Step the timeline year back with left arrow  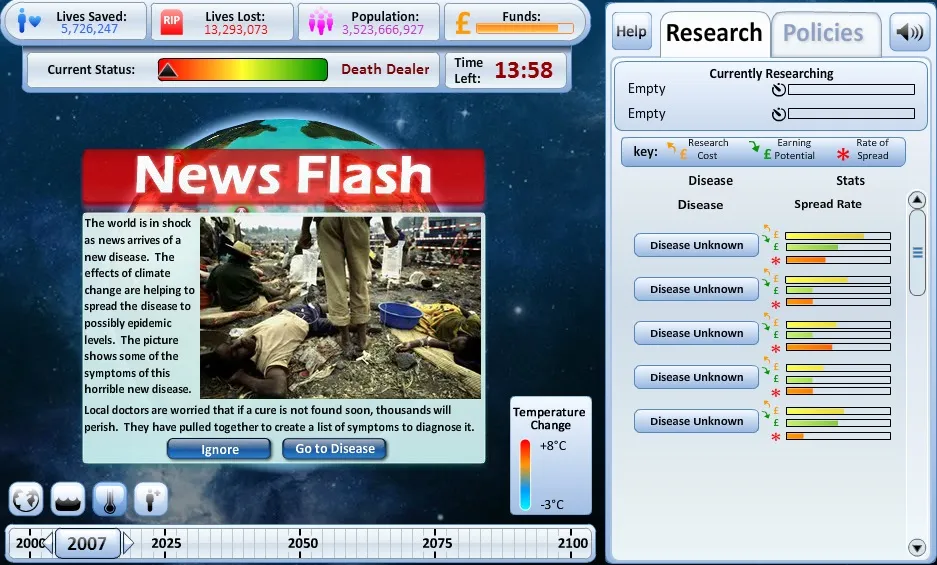tap(48, 543)
